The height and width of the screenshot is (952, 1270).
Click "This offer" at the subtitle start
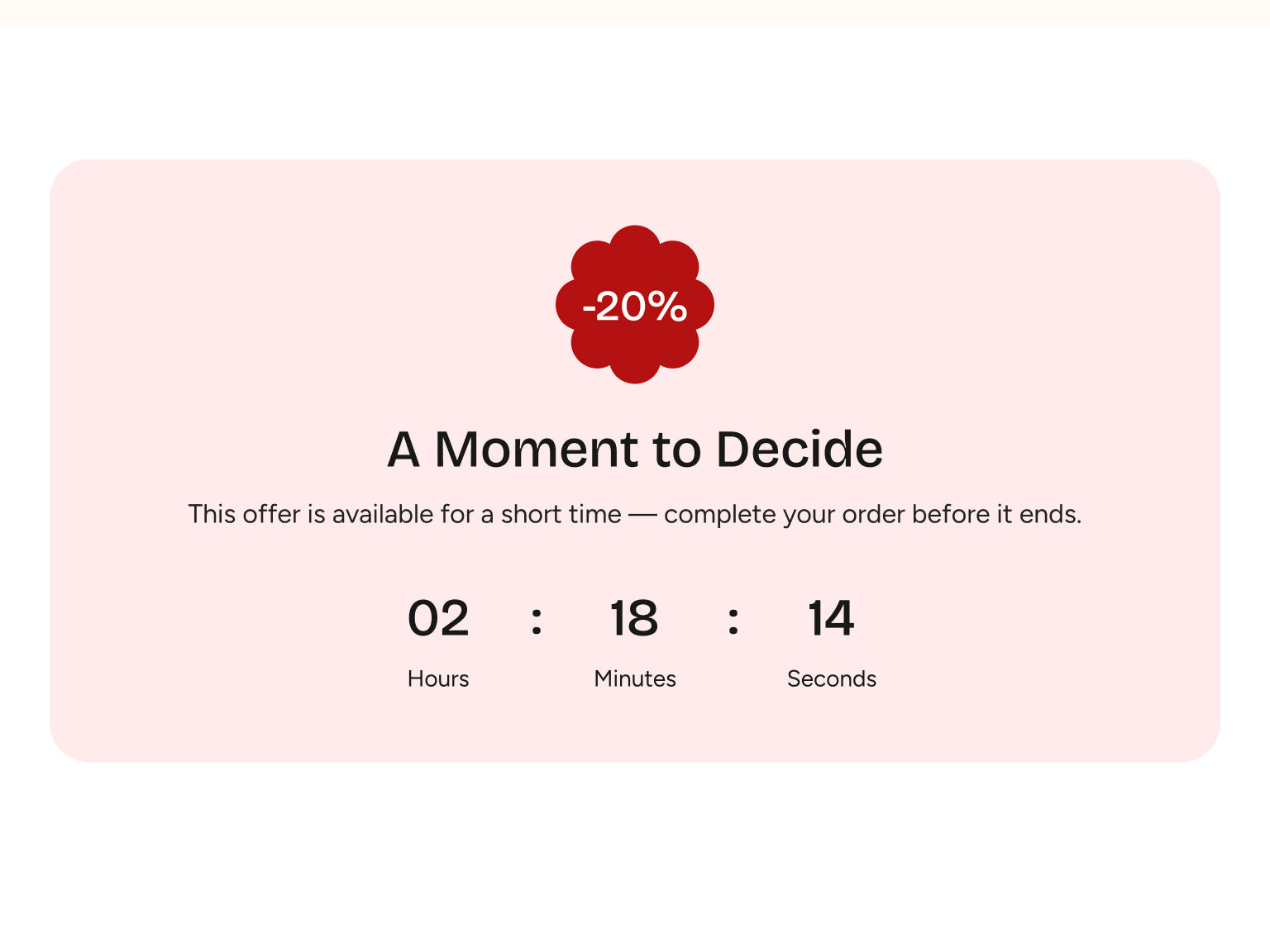tap(244, 514)
